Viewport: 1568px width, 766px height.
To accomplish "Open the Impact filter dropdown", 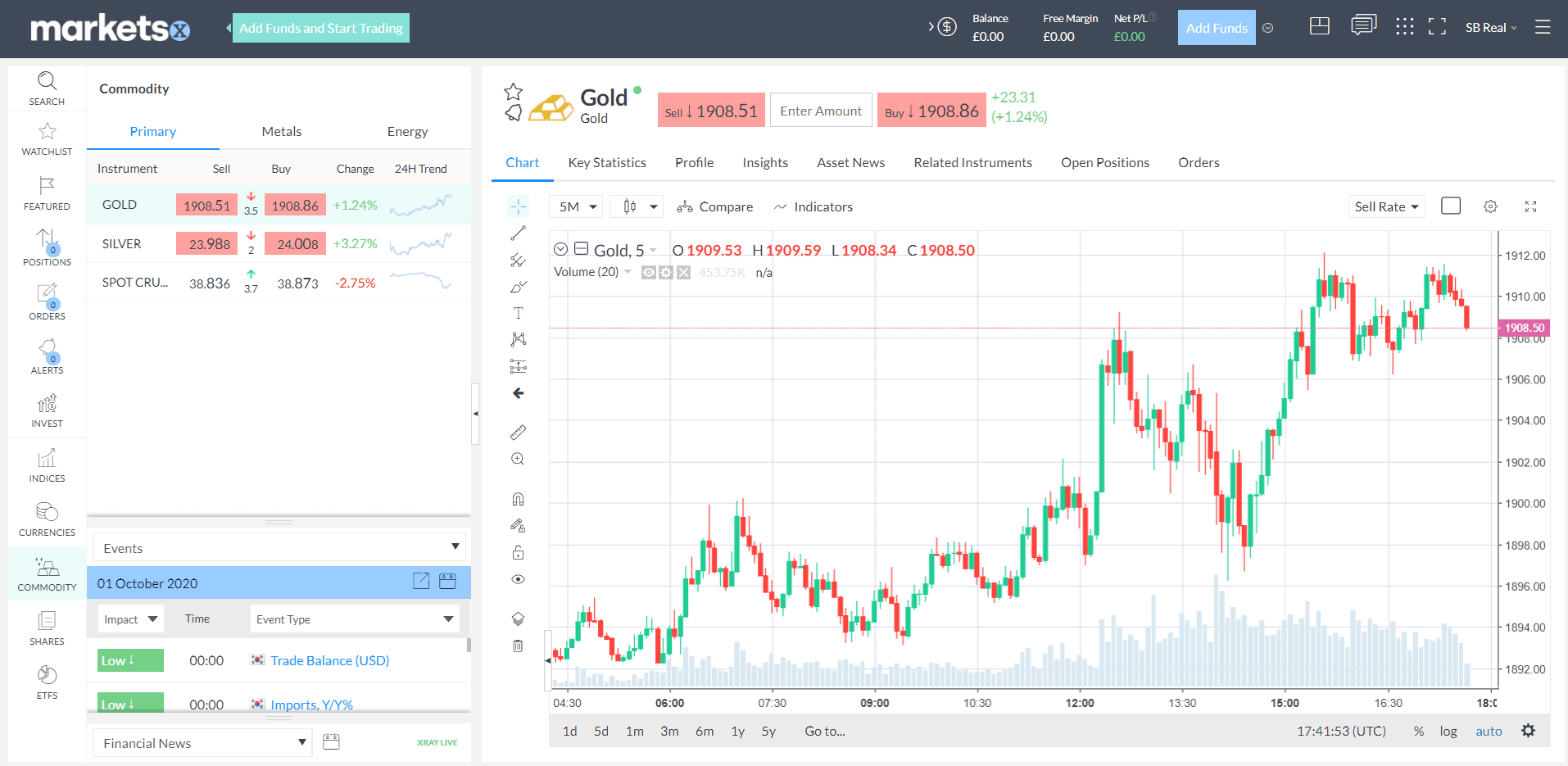I will tap(130, 619).
